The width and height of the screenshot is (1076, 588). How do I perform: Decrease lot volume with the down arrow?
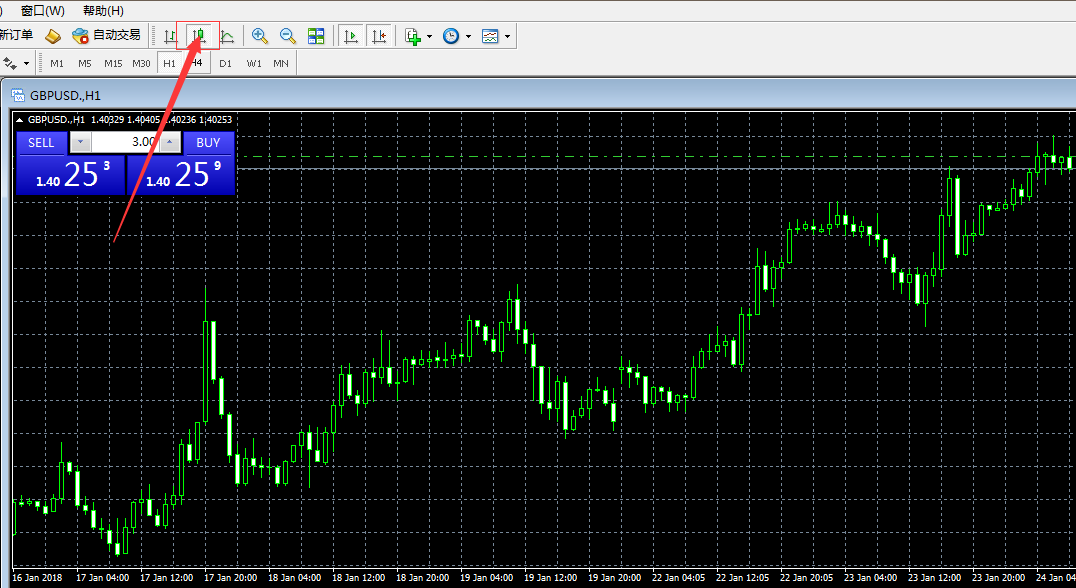coord(81,142)
